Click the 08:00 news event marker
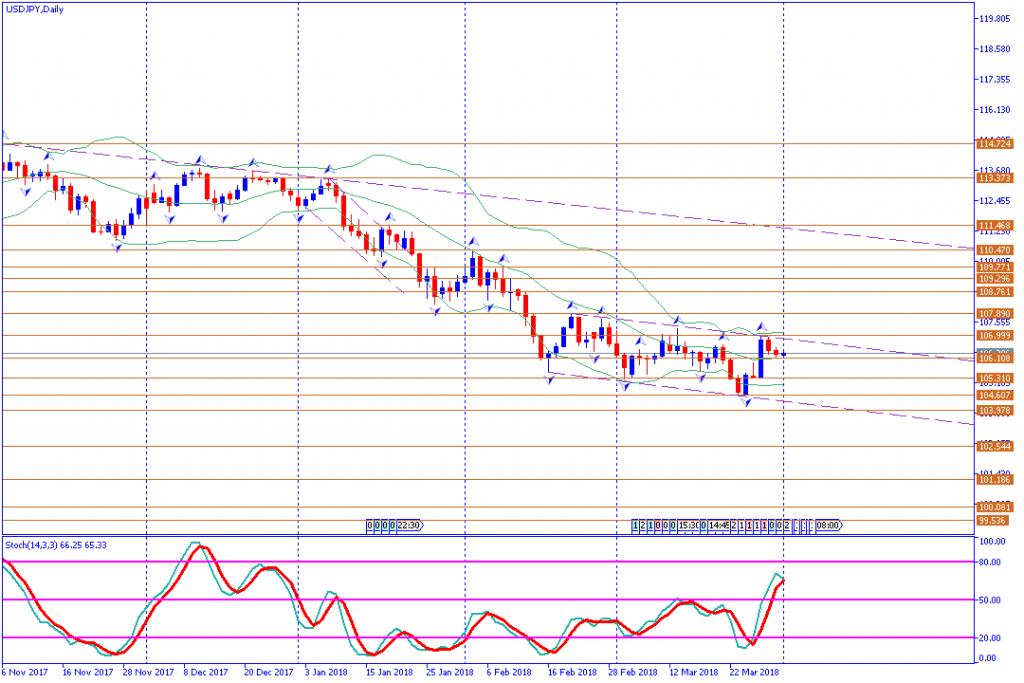 (827, 524)
